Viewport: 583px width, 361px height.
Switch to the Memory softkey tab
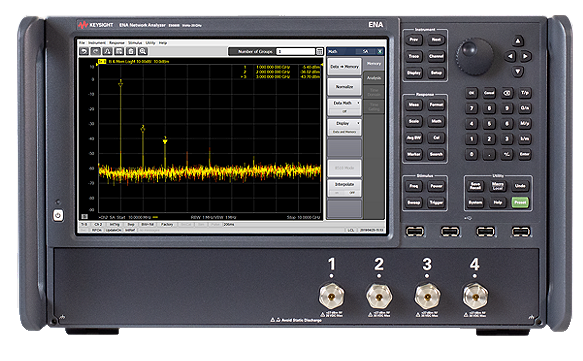pos(374,64)
